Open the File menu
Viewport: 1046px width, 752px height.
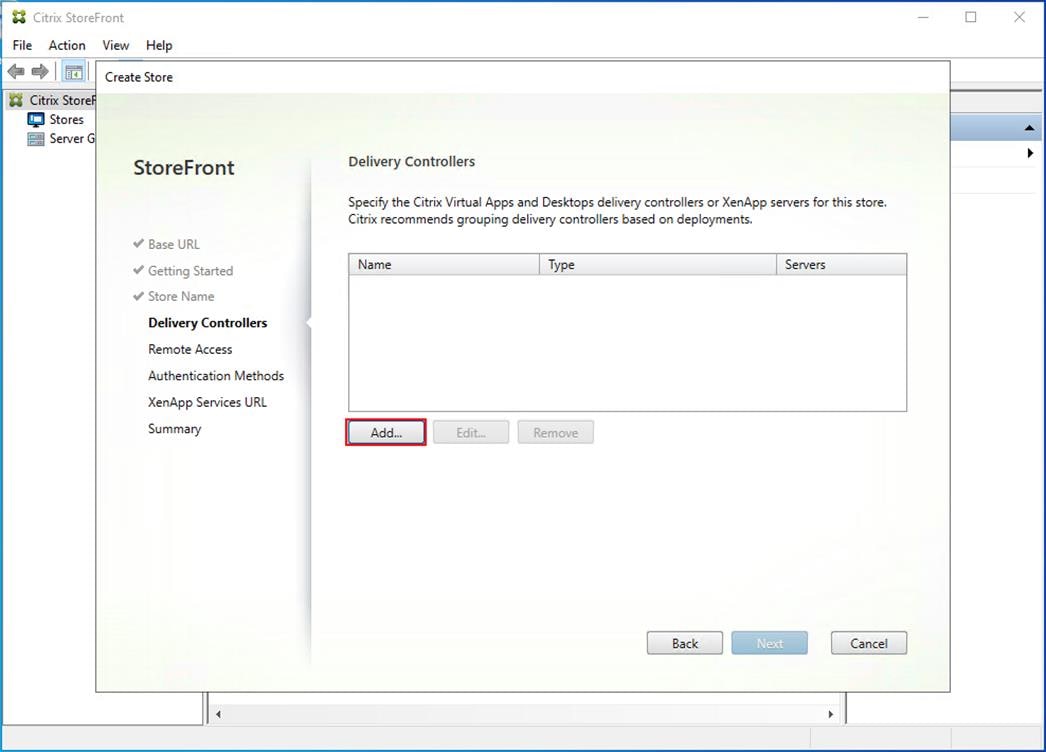click(x=22, y=45)
